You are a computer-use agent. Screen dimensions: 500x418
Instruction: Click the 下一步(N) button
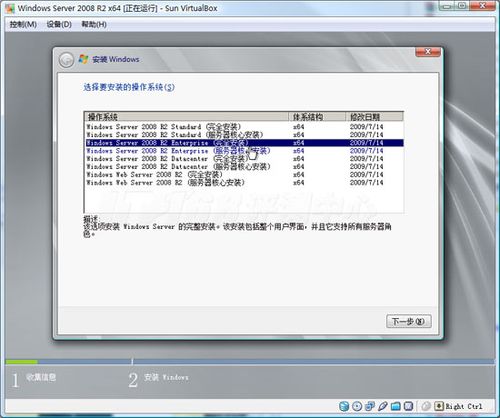click(409, 321)
